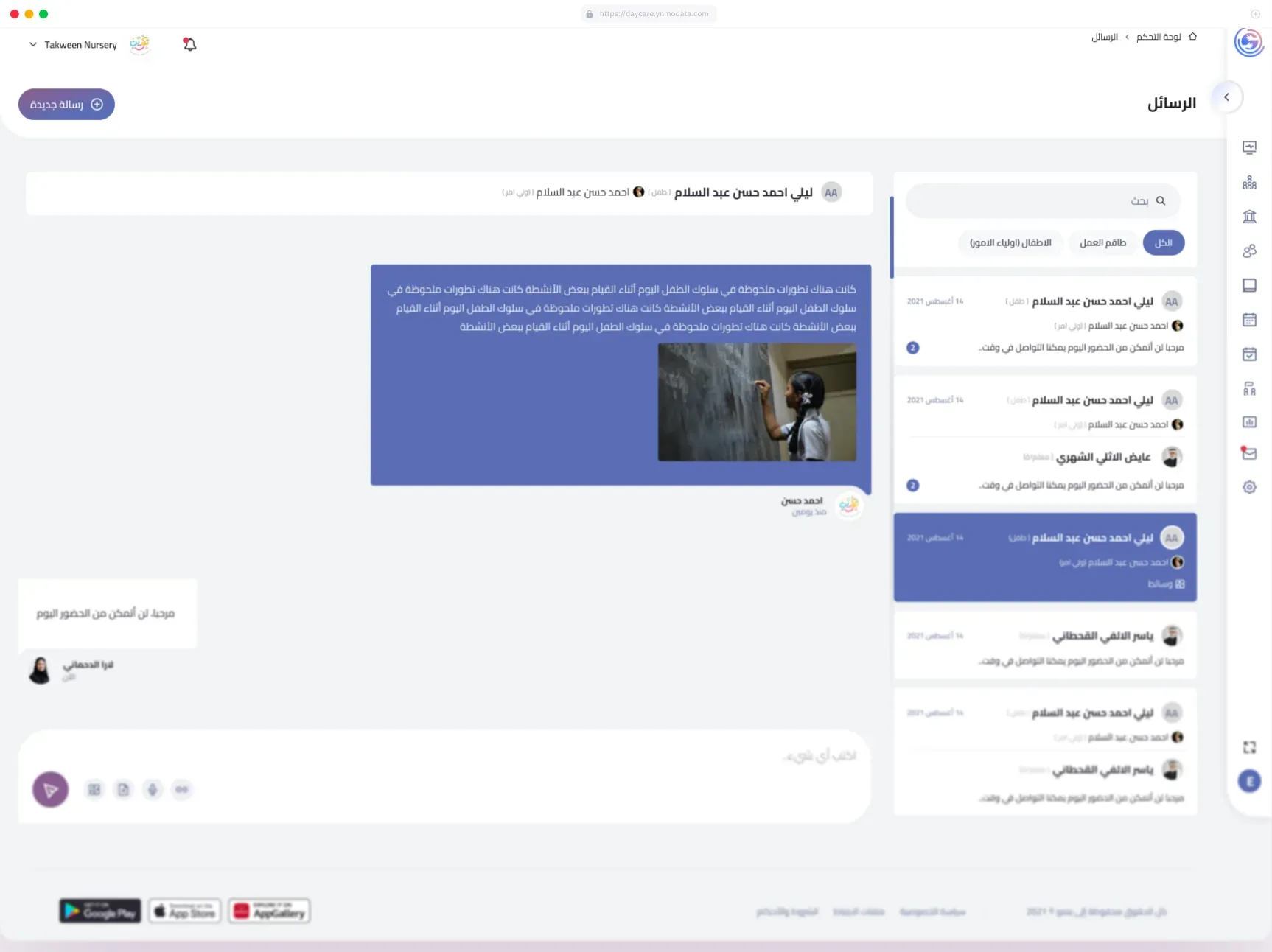Click the بحث search field
1272x952 pixels.
pyautogui.click(x=1043, y=200)
